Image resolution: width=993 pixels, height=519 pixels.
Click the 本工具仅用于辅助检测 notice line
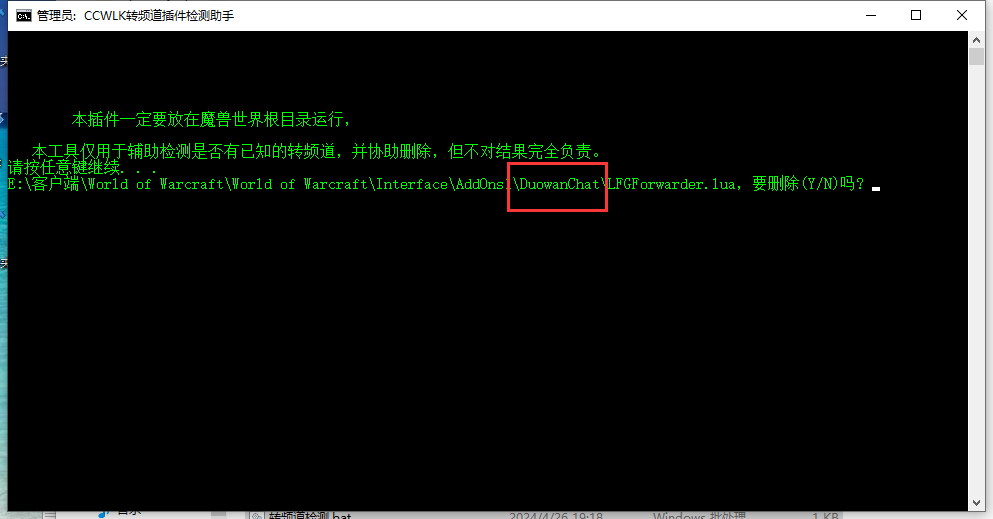tap(317, 151)
